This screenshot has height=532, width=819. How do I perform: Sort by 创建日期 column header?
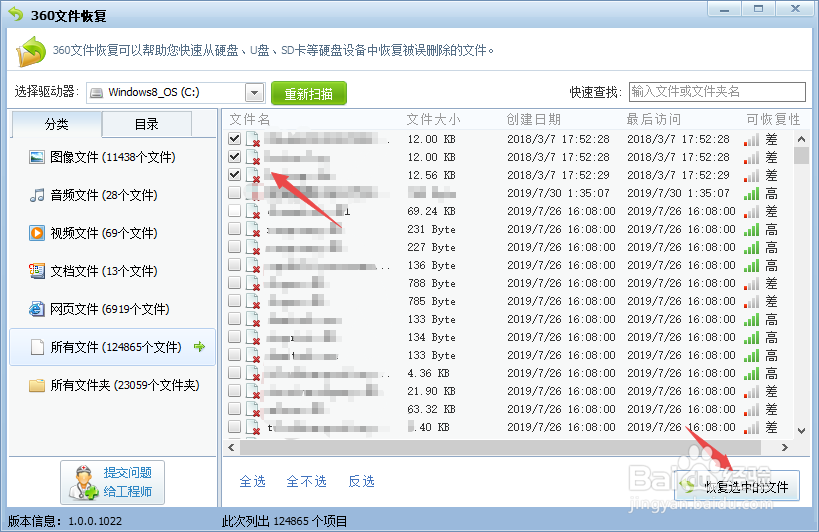tap(533, 120)
